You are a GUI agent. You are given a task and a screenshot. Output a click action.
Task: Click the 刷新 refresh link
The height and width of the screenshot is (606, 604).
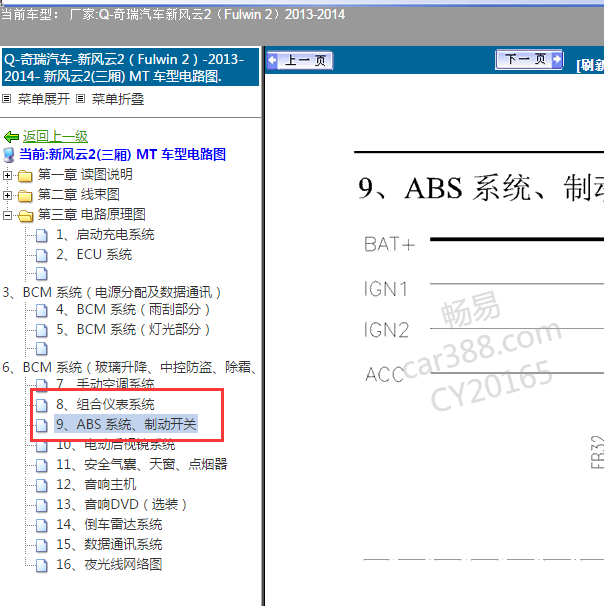click(590, 65)
